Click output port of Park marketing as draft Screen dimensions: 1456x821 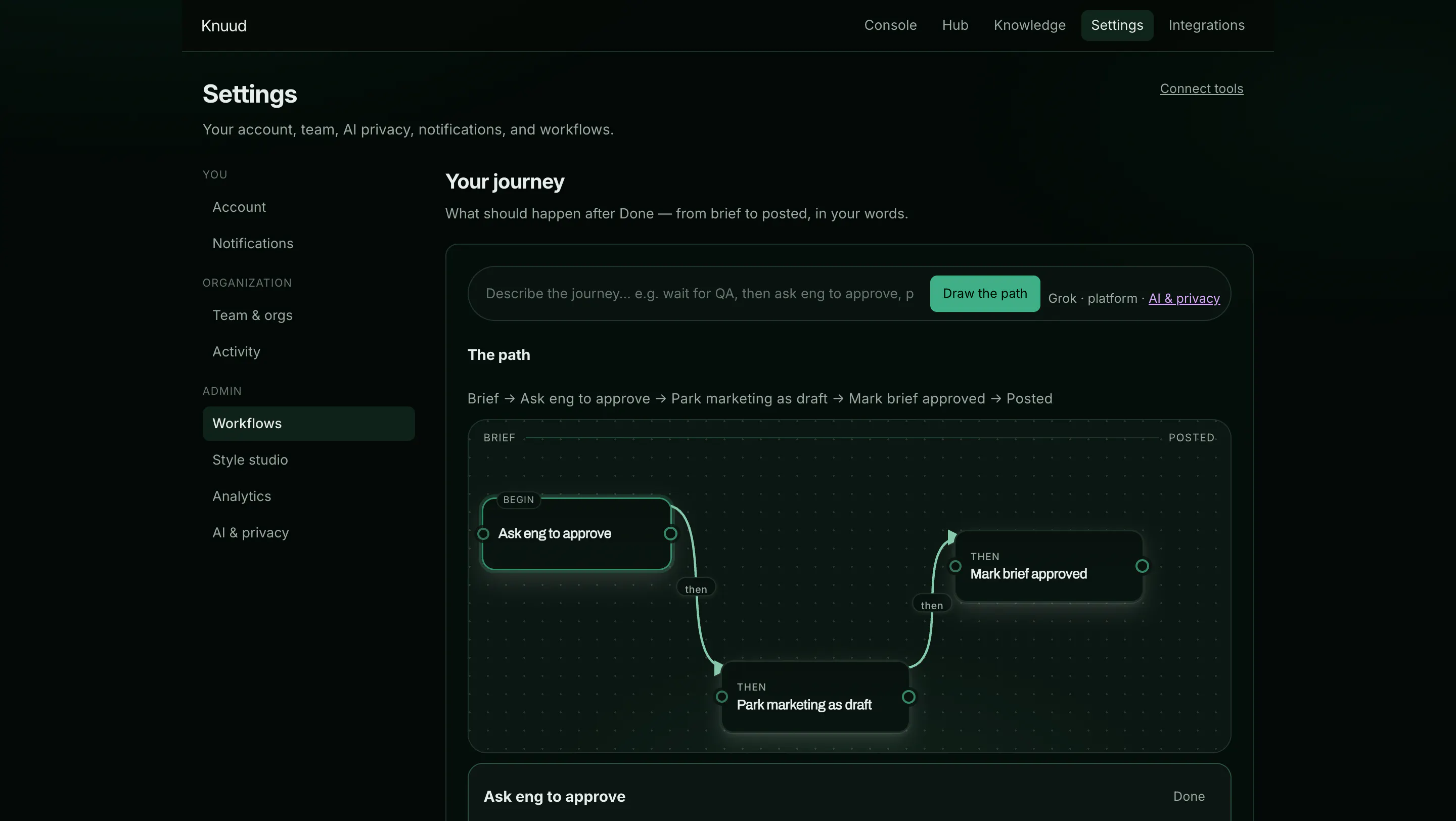(x=908, y=697)
